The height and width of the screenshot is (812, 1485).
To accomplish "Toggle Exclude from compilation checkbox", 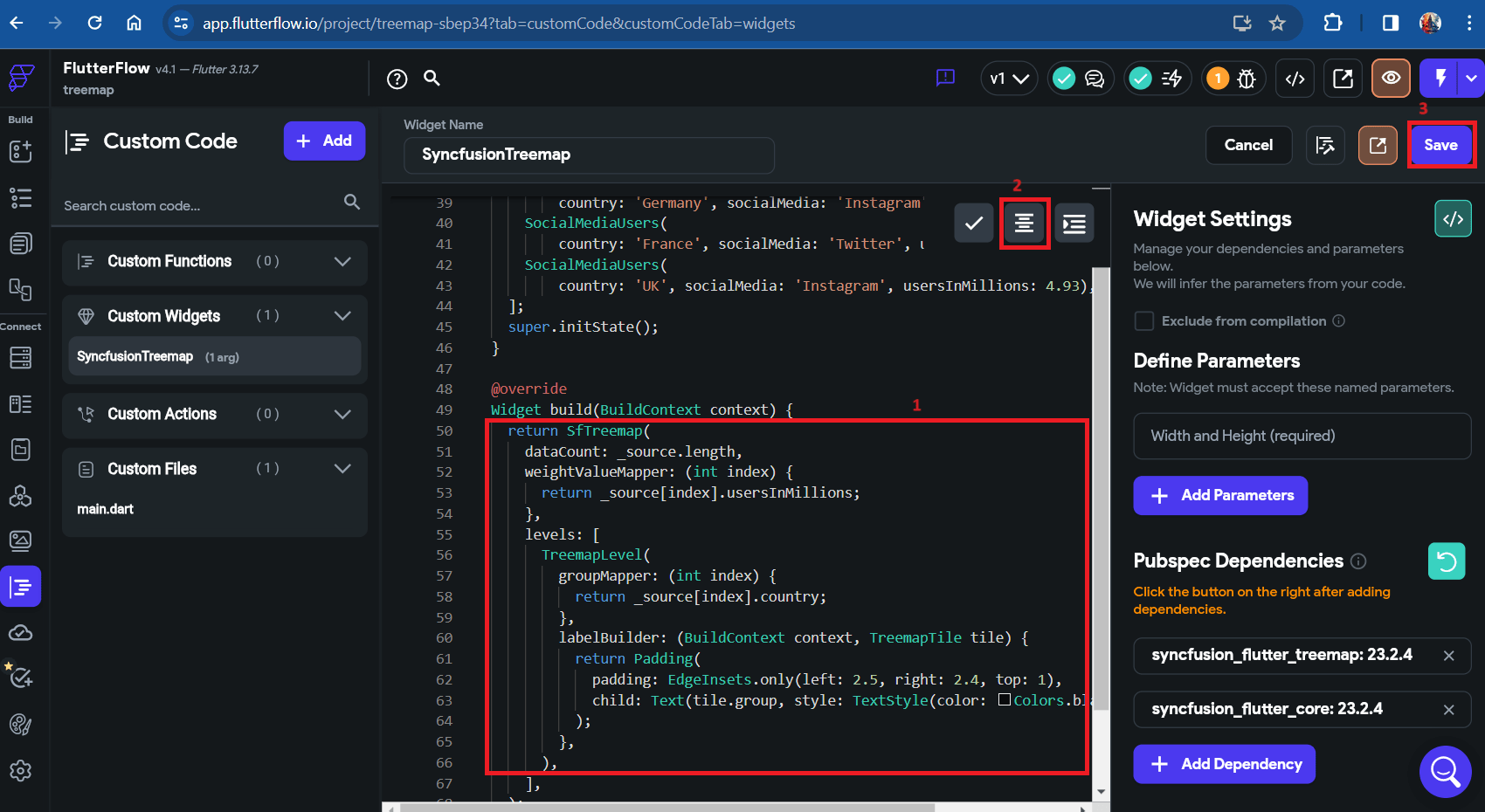I will click(x=1144, y=321).
